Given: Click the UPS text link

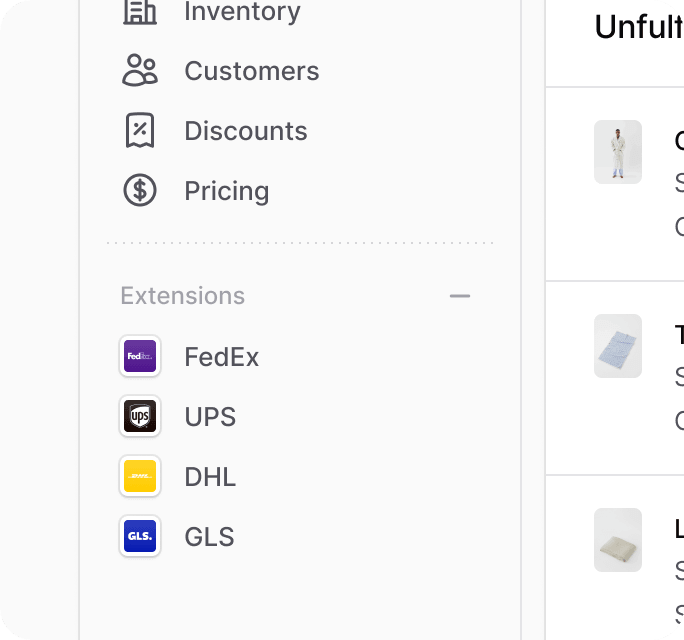Looking at the screenshot, I should tap(210, 417).
